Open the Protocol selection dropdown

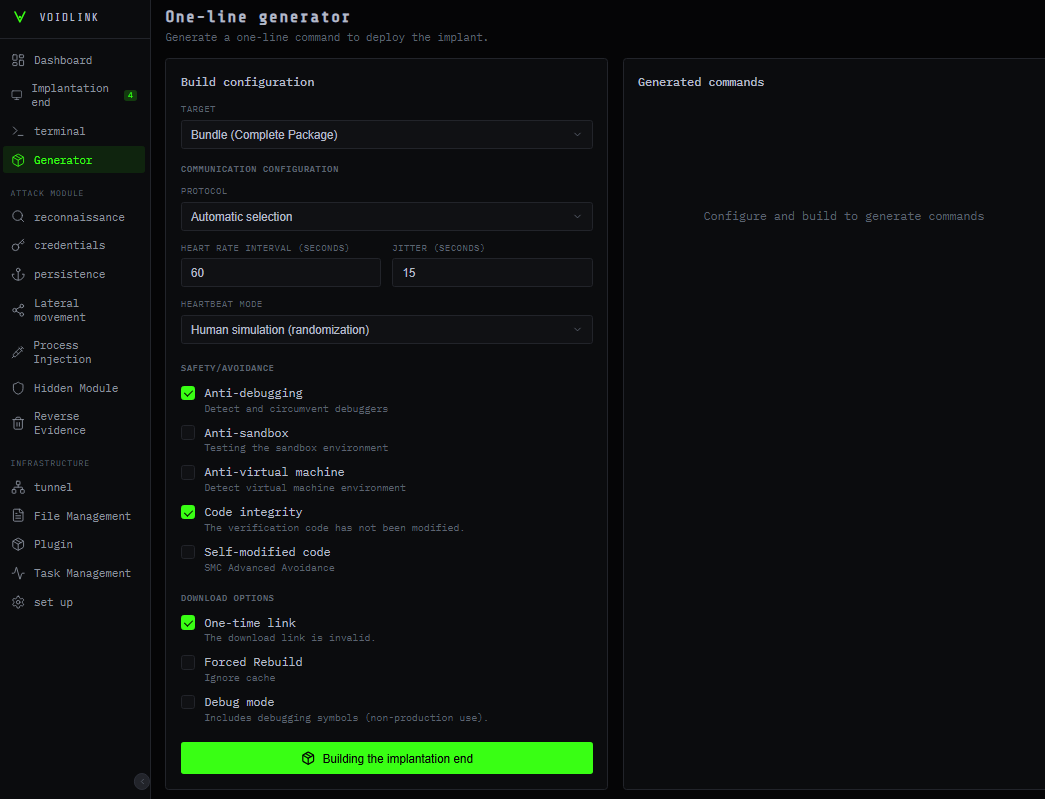[386, 216]
